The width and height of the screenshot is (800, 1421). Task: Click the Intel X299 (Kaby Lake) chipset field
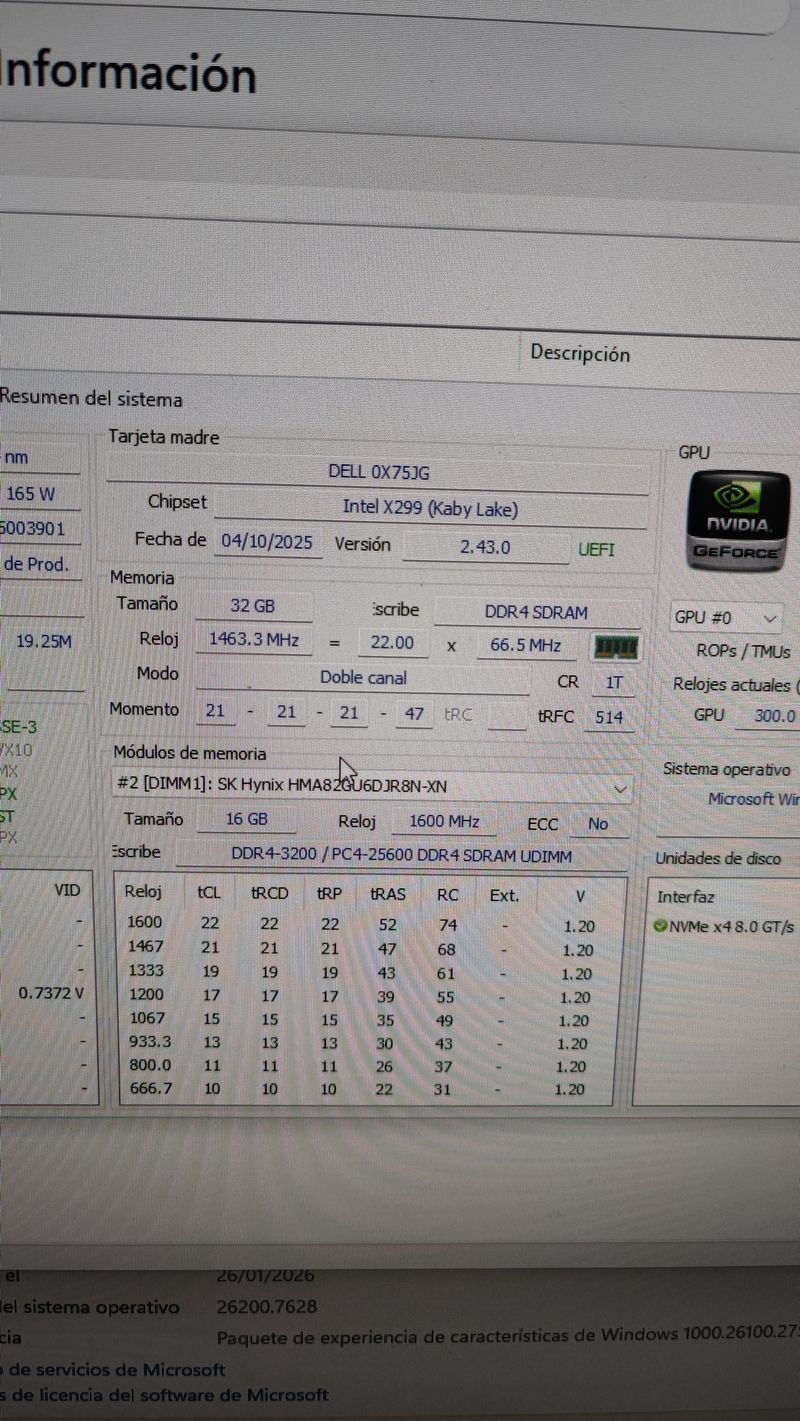[430, 508]
